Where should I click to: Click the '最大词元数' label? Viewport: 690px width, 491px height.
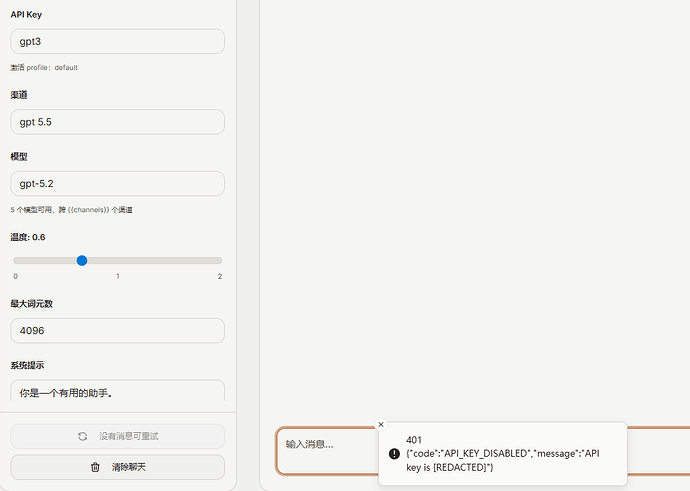pyautogui.click(x=32, y=304)
